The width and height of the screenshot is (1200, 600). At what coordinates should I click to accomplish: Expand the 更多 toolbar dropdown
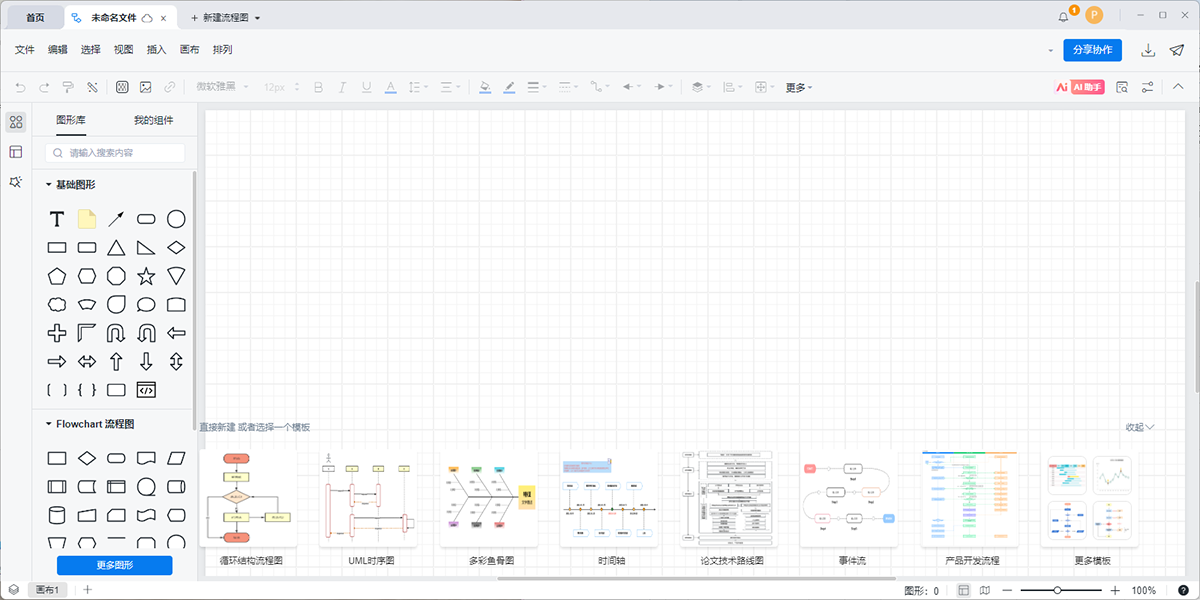point(795,87)
